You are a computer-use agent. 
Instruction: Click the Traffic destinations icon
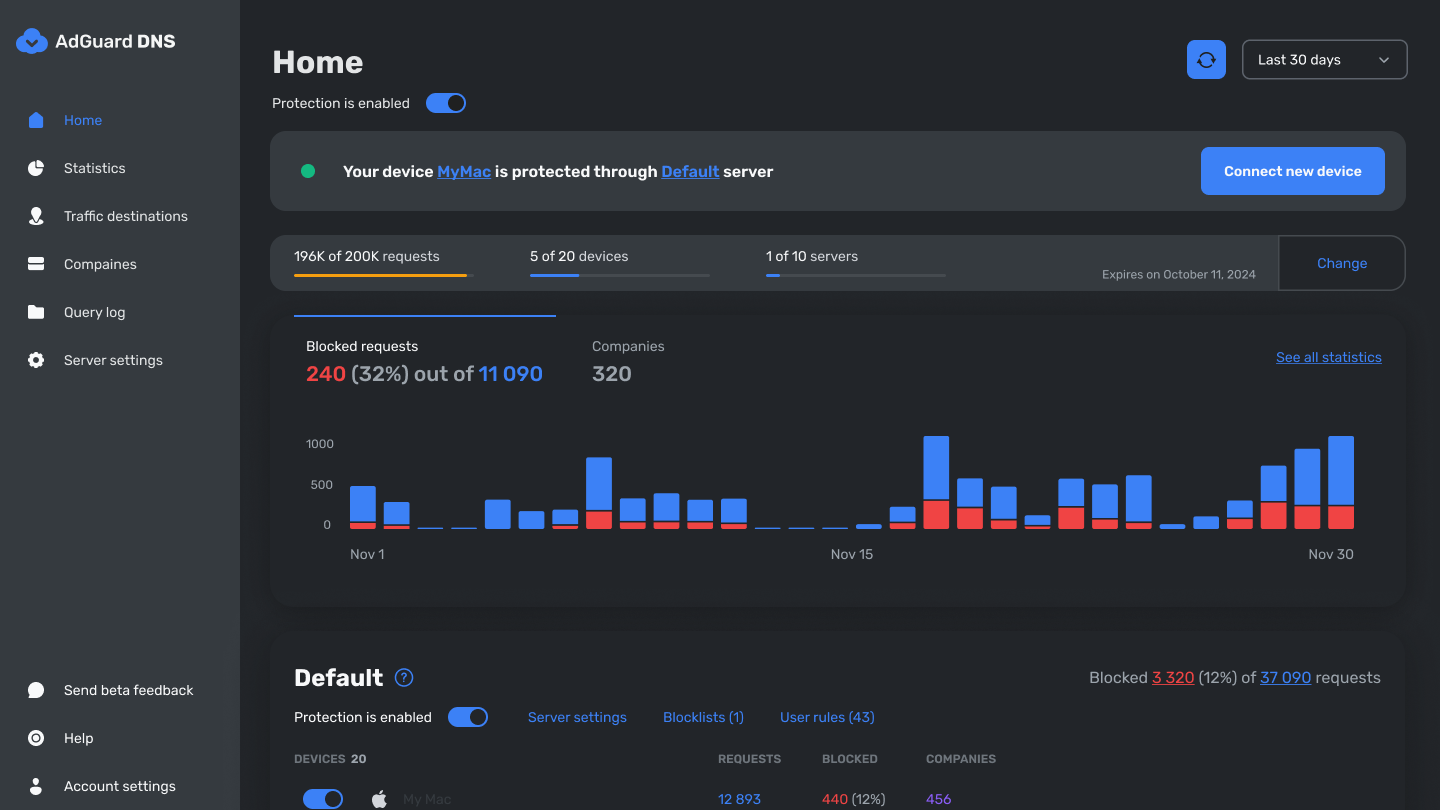(36, 215)
